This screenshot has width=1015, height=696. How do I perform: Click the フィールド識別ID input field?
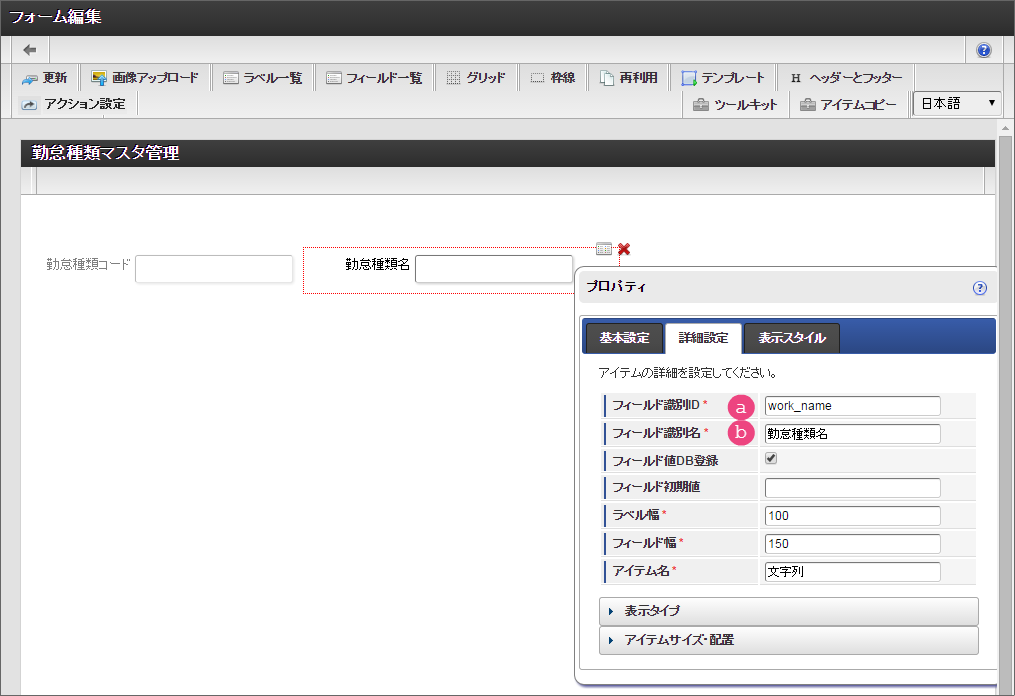tap(852, 406)
